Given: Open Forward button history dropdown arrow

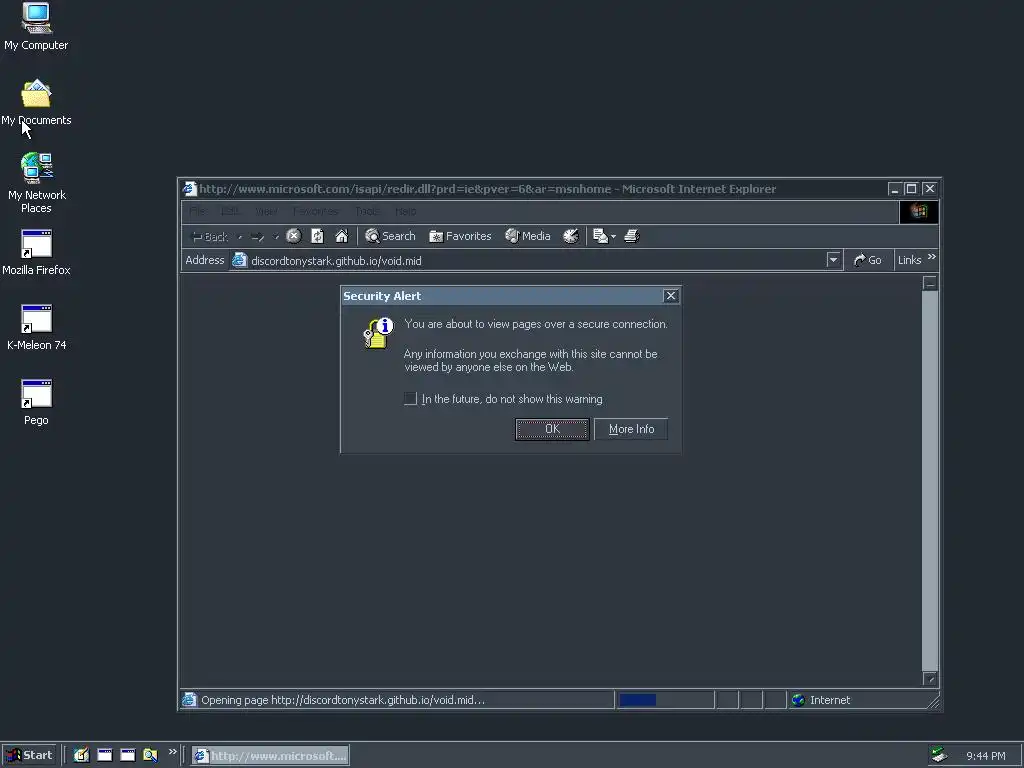Looking at the screenshot, I should click(x=276, y=237).
